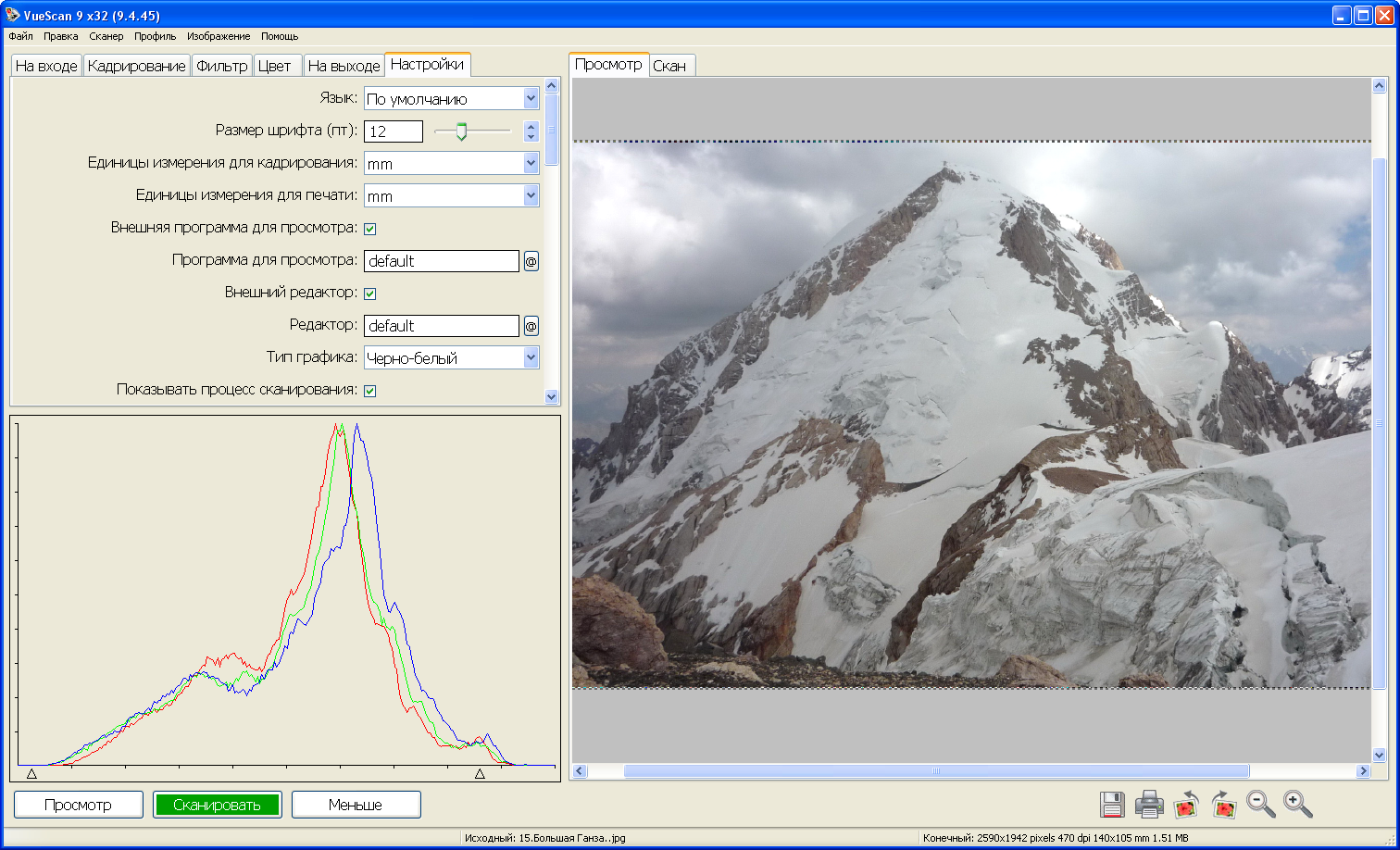Open the Язык dropdown
This screenshot has width=1400, height=850.
pyautogui.click(x=531, y=98)
